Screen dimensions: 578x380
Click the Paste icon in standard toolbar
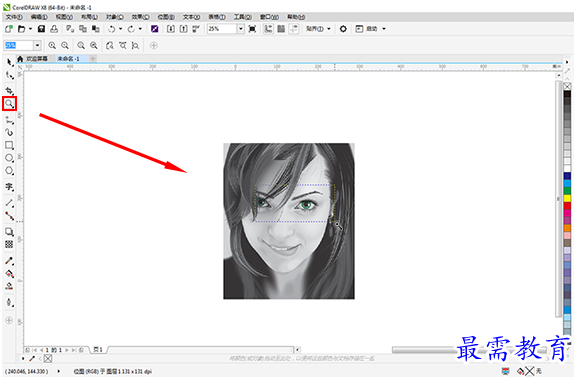pyautogui.click(x=96, y=29)
